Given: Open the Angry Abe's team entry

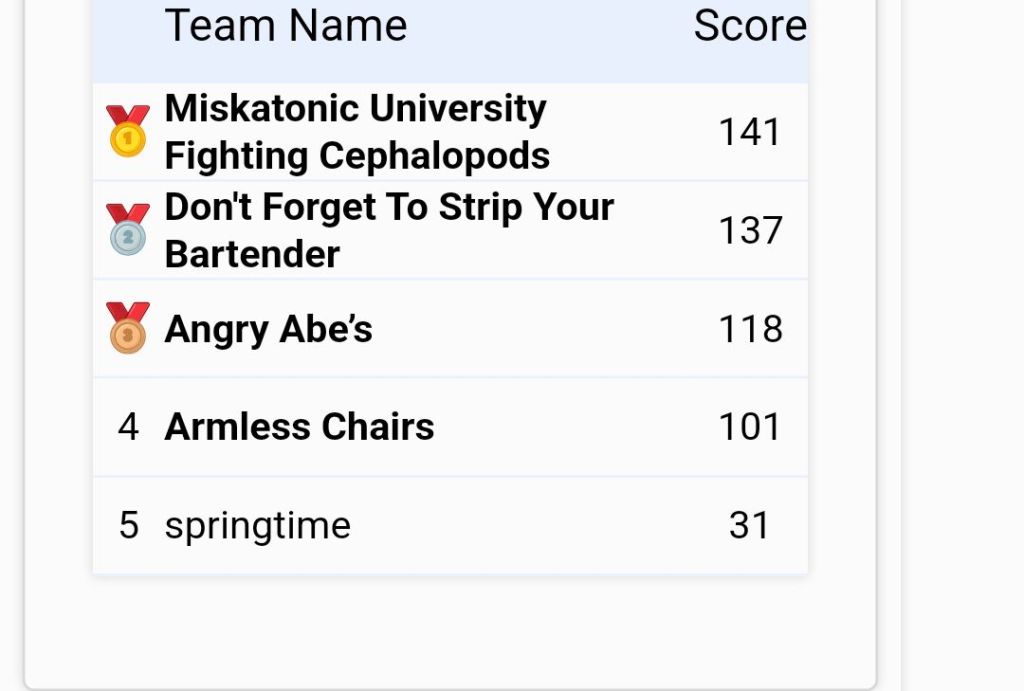Looking at the screenshot, I should (268, 329).
